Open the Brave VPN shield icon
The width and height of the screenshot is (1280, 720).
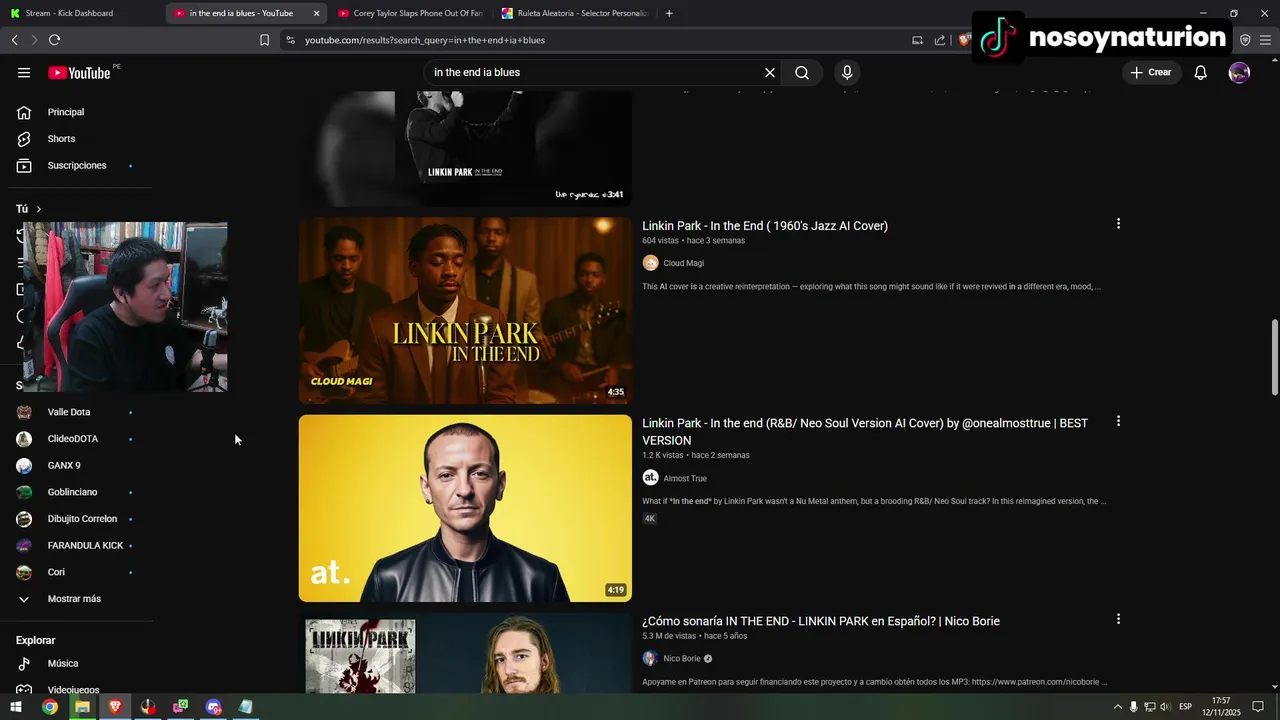click(1245, 40)
